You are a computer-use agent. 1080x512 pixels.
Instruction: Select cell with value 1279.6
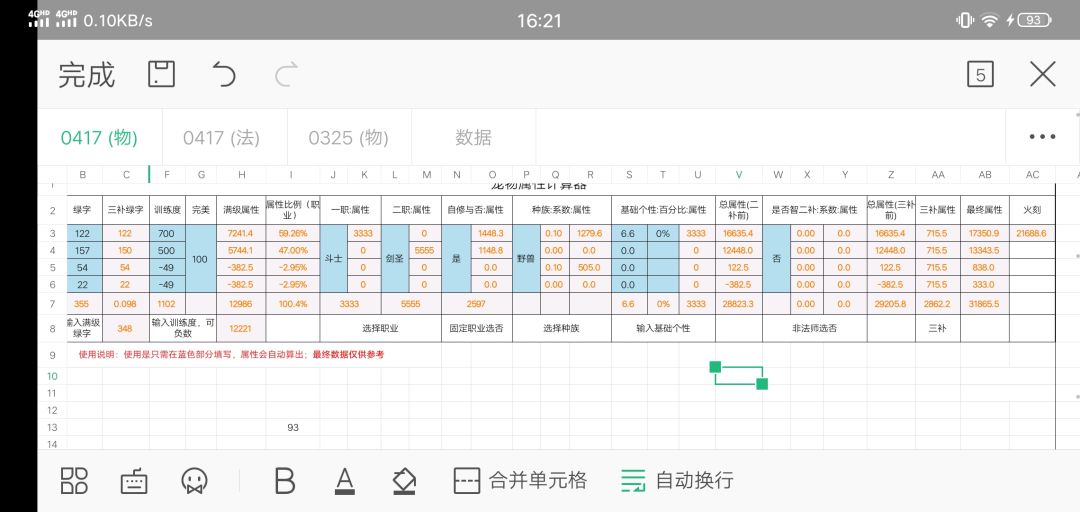click(590, 234)
